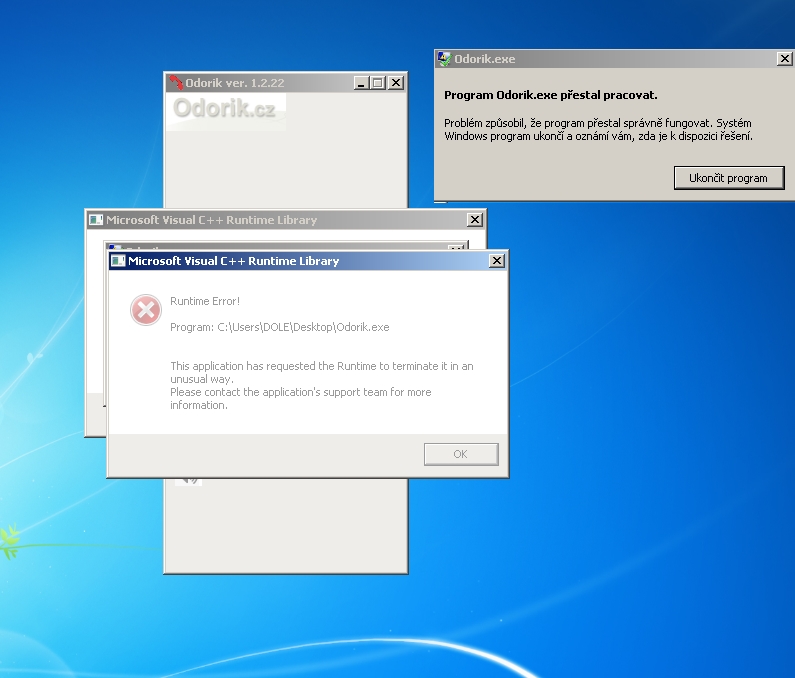This screenshot has height=678, width=795.
Task: Click the background Runtime Library title bar icon
Action: point(96,220)
